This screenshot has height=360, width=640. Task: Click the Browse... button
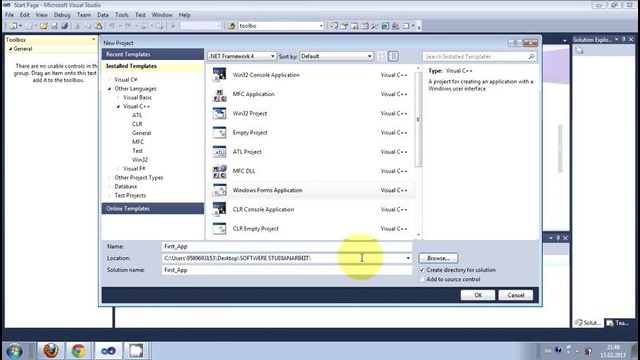click(438, 258)
